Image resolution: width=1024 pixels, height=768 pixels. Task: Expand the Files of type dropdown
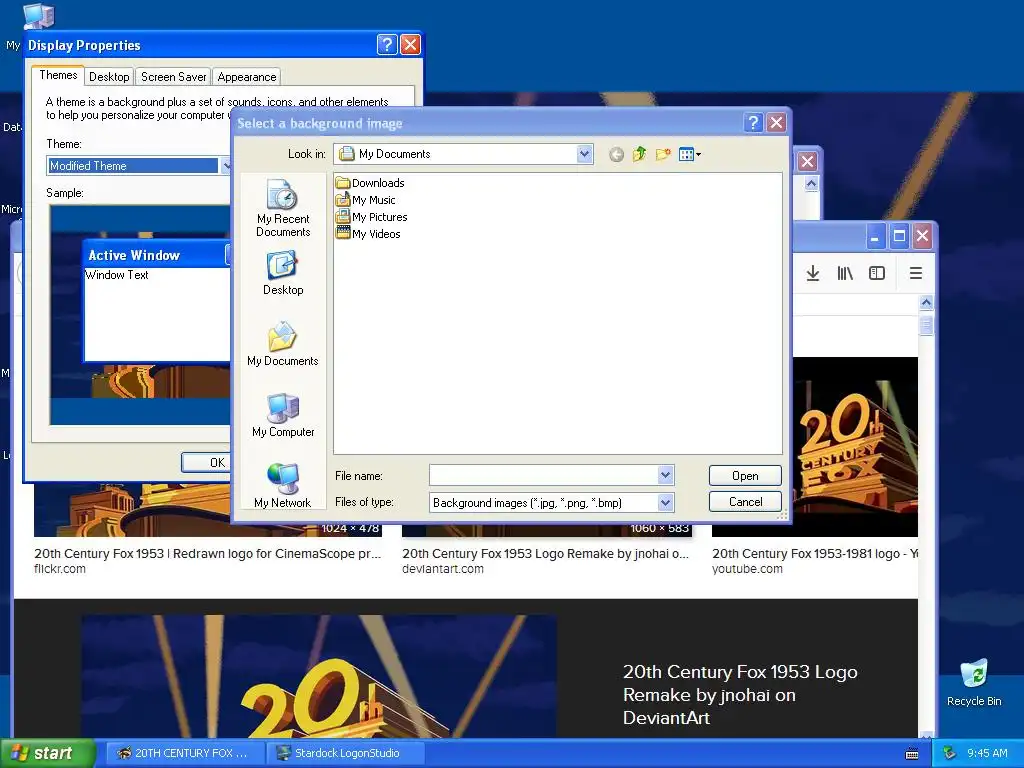[665, 502]
